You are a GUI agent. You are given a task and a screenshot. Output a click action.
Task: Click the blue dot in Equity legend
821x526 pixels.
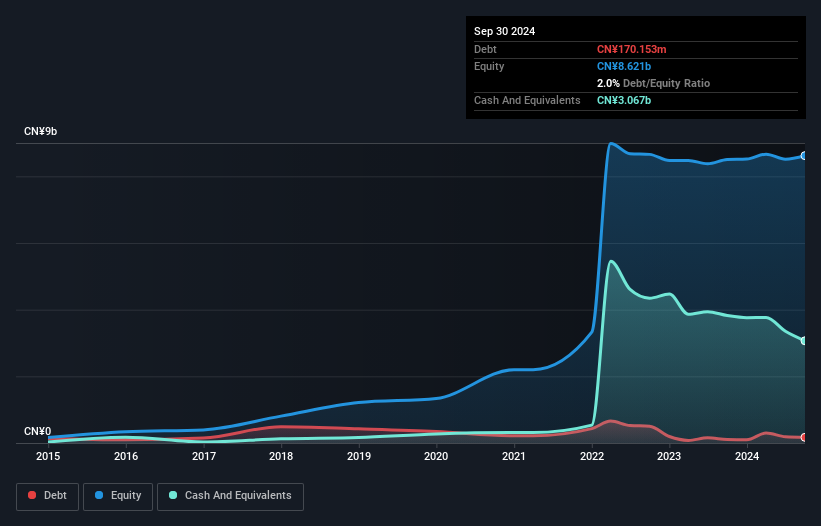click(x=99, y=495)
